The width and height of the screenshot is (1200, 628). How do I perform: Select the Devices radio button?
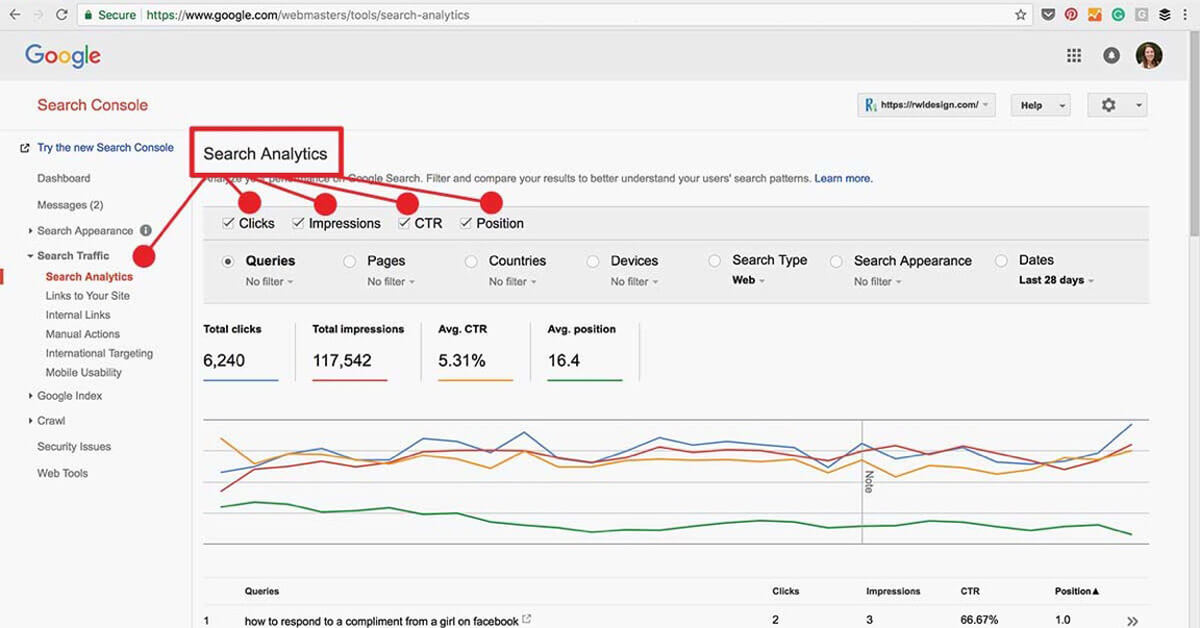click(x=593, y=261)
